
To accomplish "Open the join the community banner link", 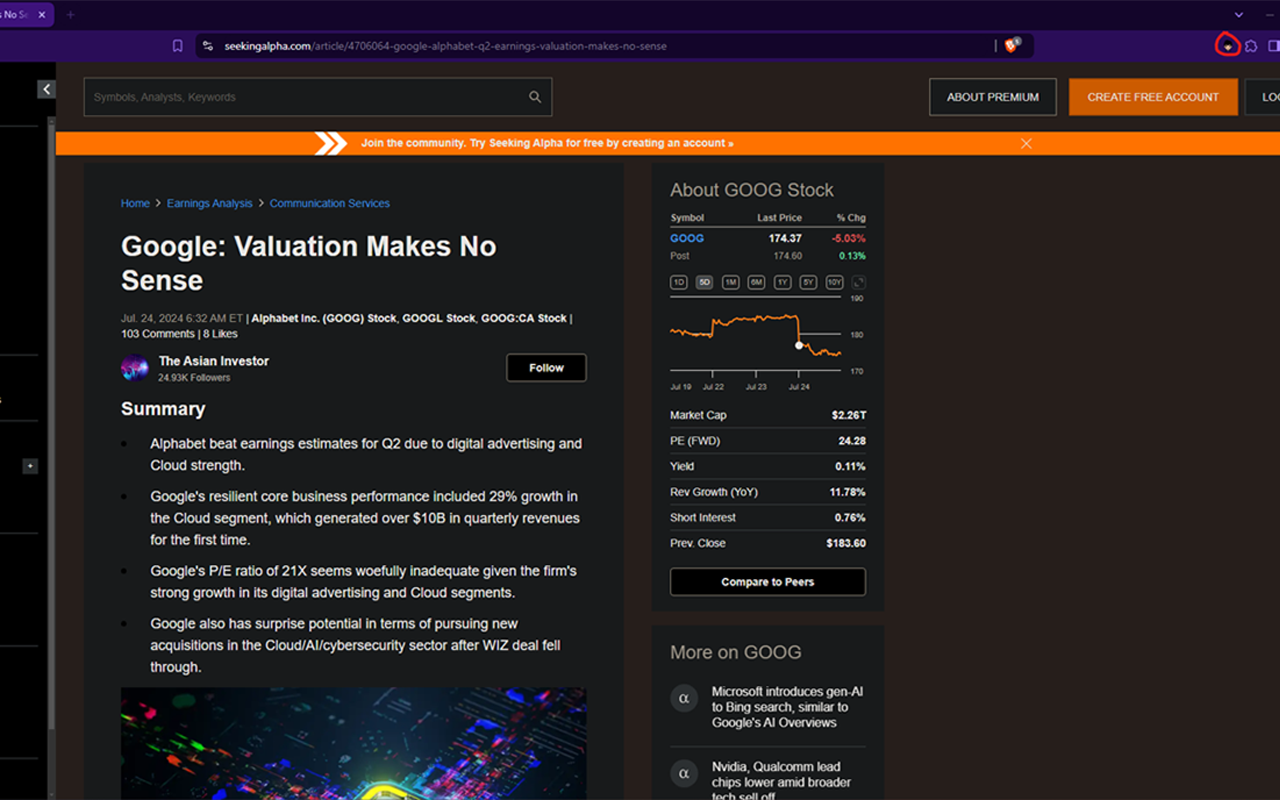I will click(547, 143).
